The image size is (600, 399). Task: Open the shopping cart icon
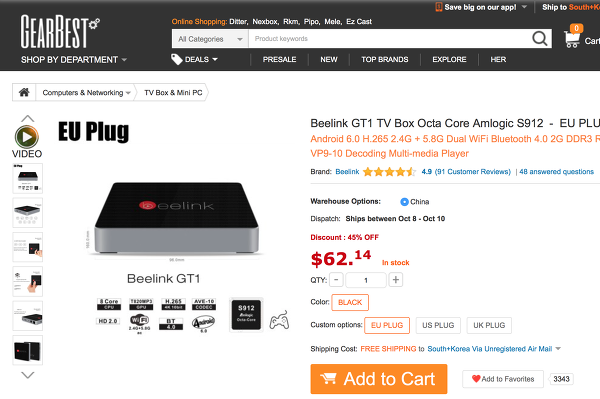pos(572,39)
